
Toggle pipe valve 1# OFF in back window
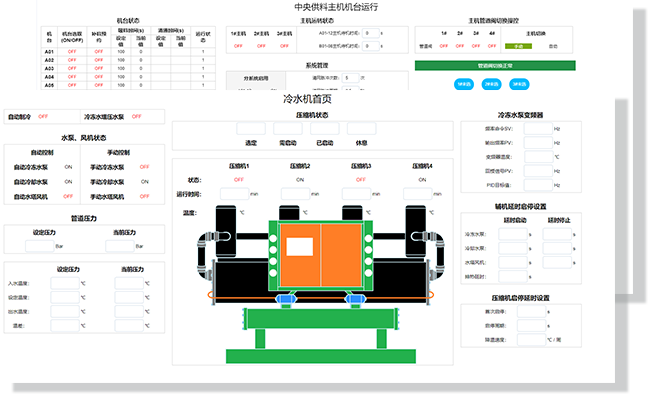444,46
